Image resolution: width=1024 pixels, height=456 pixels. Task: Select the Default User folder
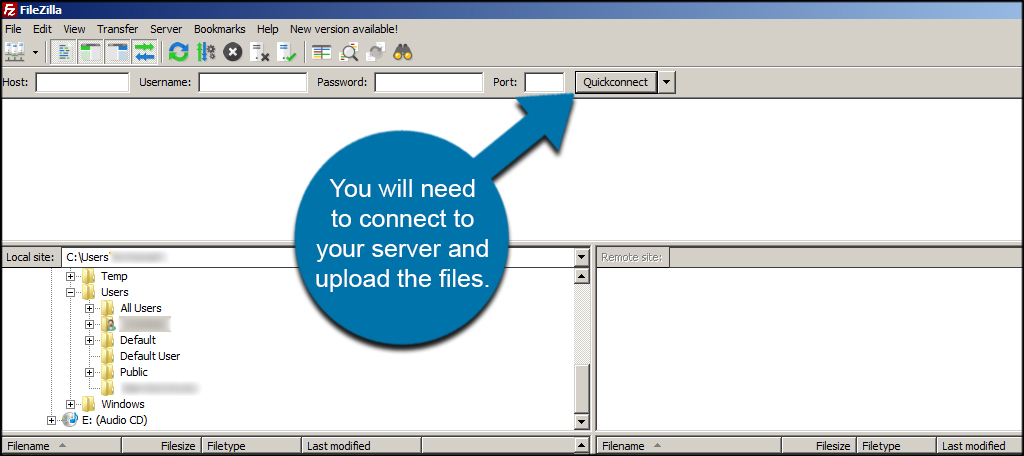(x=150, y=356)
